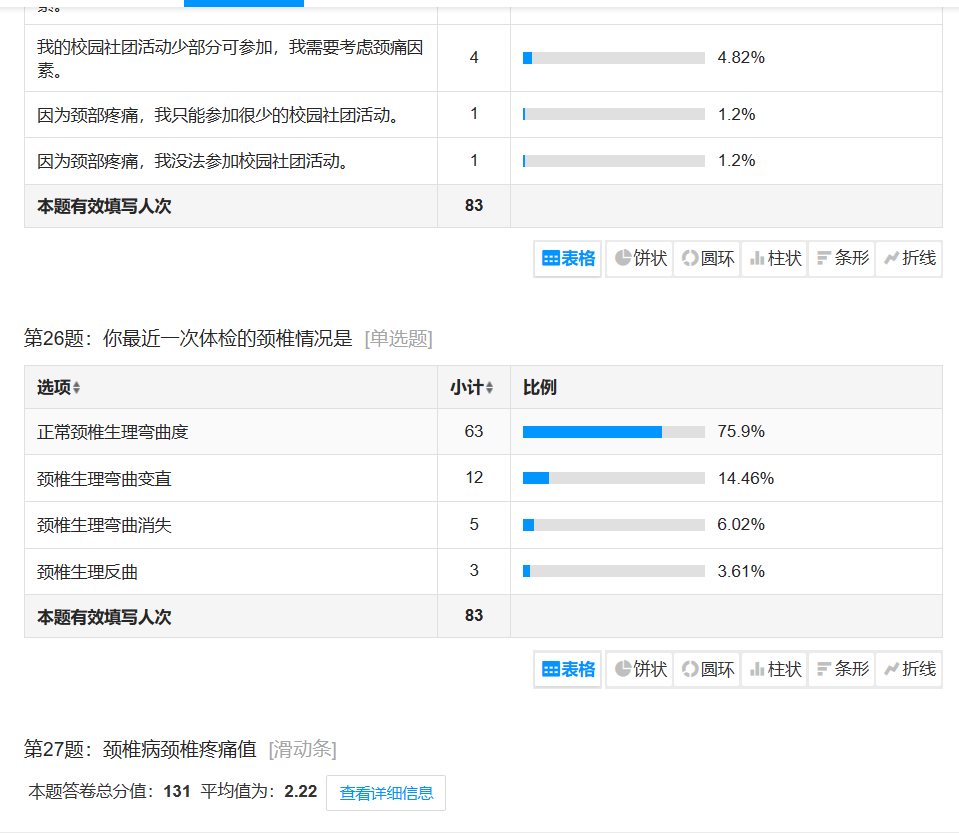The image size is (959, 833).
Task: Click row 因为颈部疼痛，我没法参加校园社团活动。
Action: pos(483,161)
